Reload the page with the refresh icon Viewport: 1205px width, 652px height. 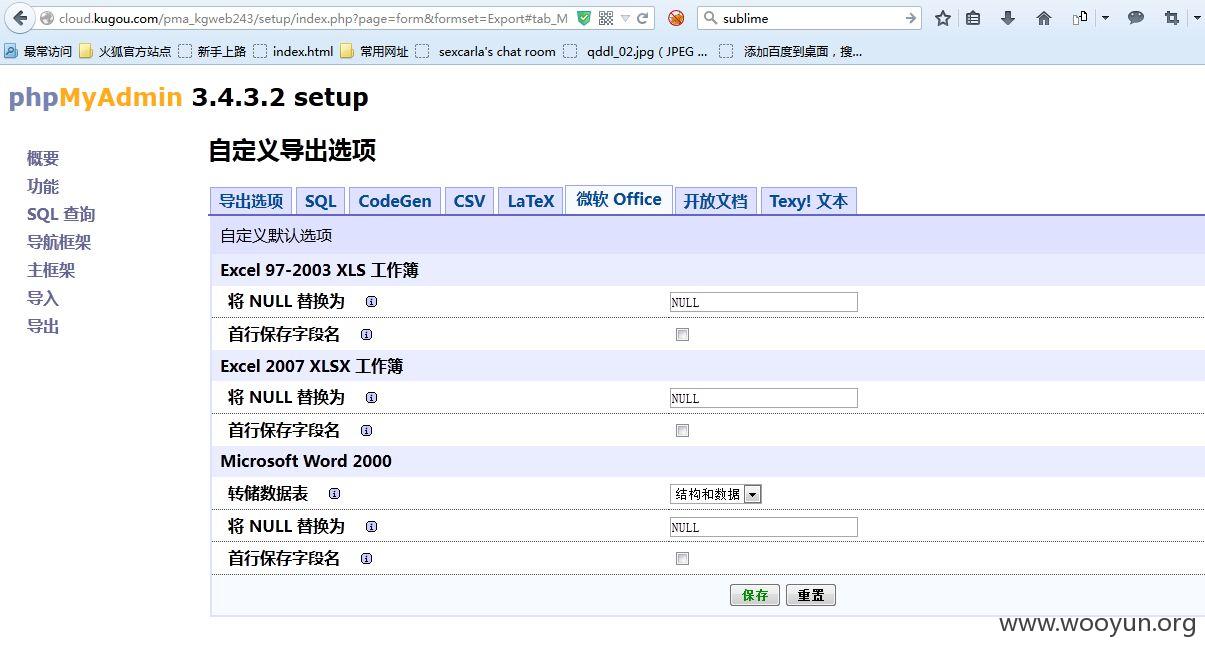[643, 18]
